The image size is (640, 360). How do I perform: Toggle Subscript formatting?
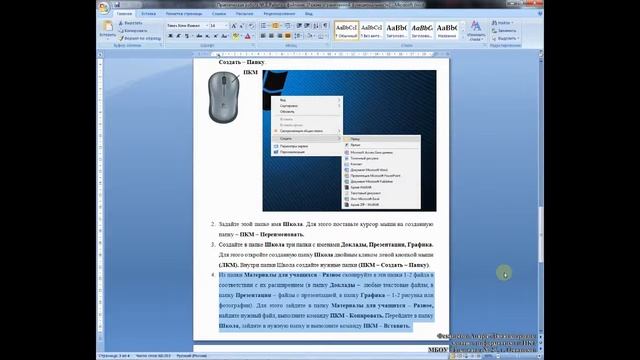click(207, 36)
